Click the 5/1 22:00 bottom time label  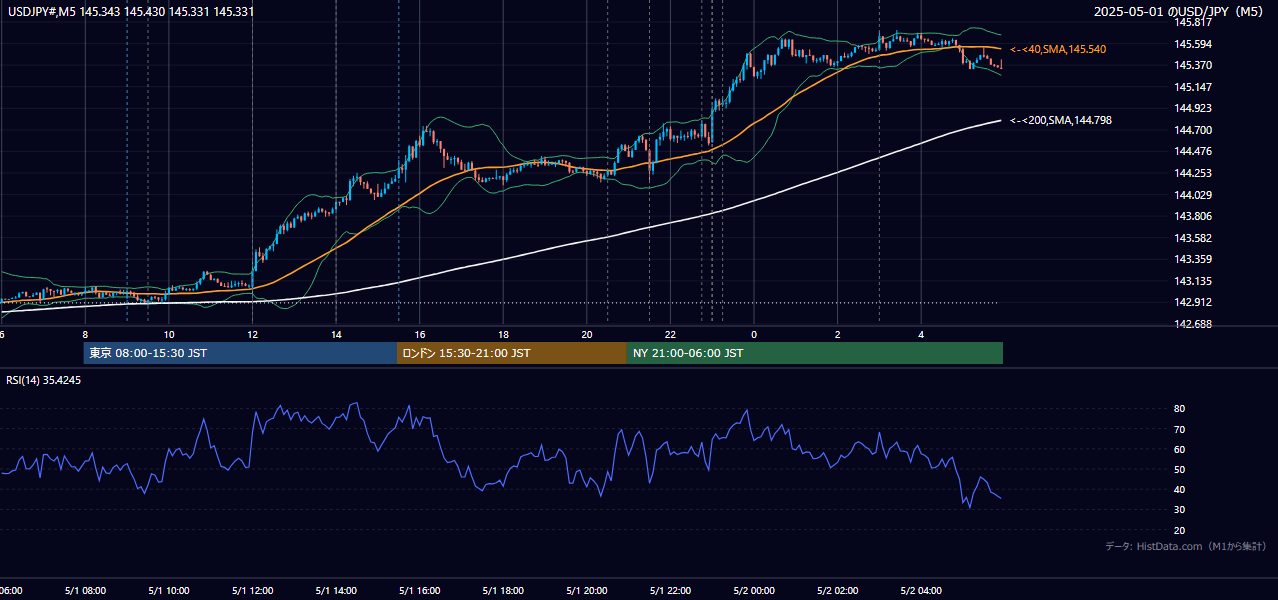670,591
